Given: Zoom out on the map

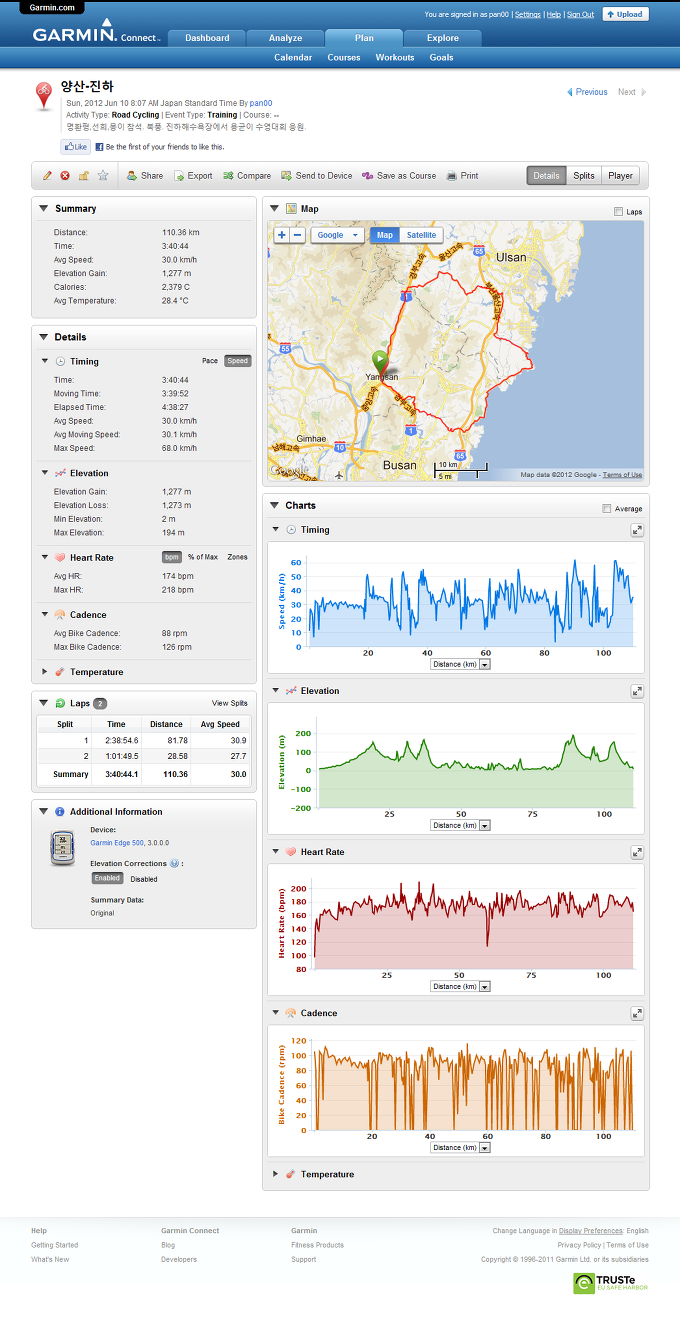Looking at the screenshot, I should click(297, 235).
